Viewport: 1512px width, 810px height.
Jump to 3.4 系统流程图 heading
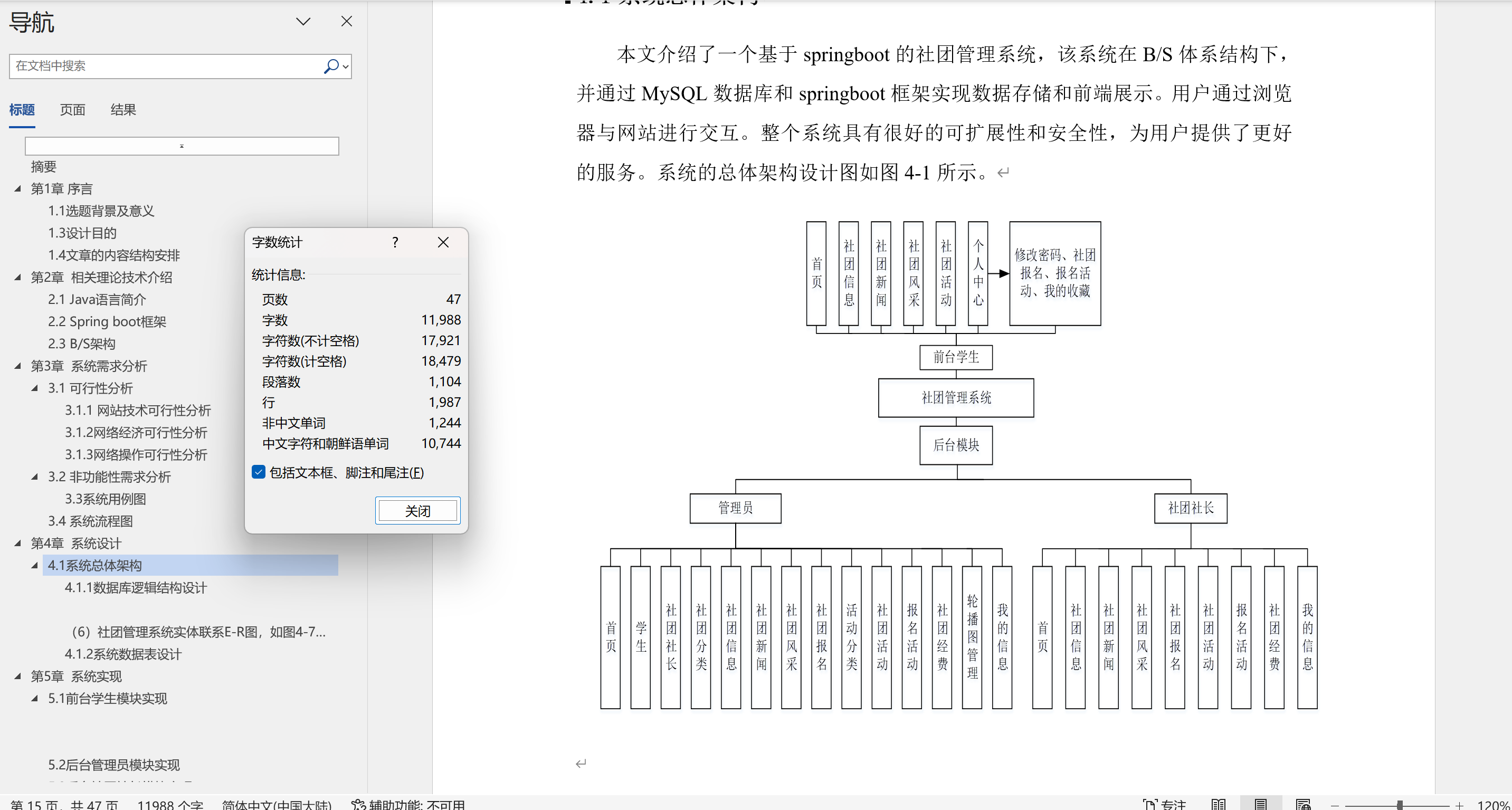click(x=90, y=521)
